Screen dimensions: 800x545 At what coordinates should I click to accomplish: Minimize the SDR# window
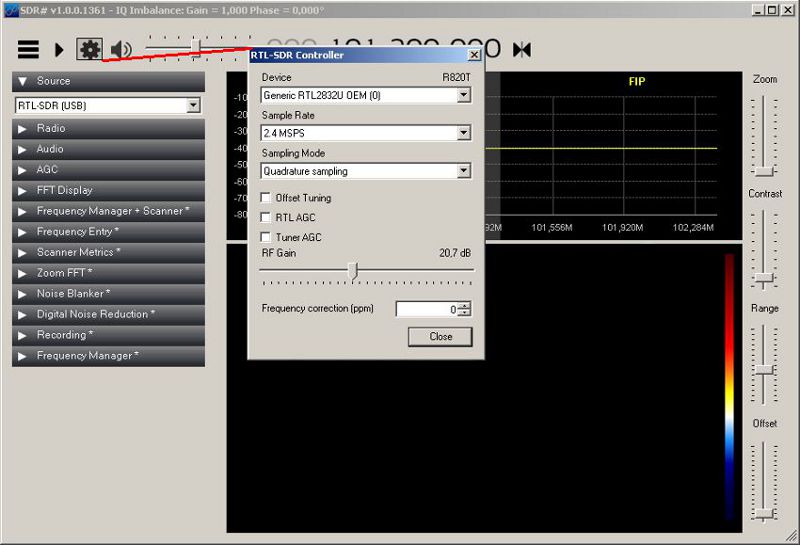pos(759,10)
